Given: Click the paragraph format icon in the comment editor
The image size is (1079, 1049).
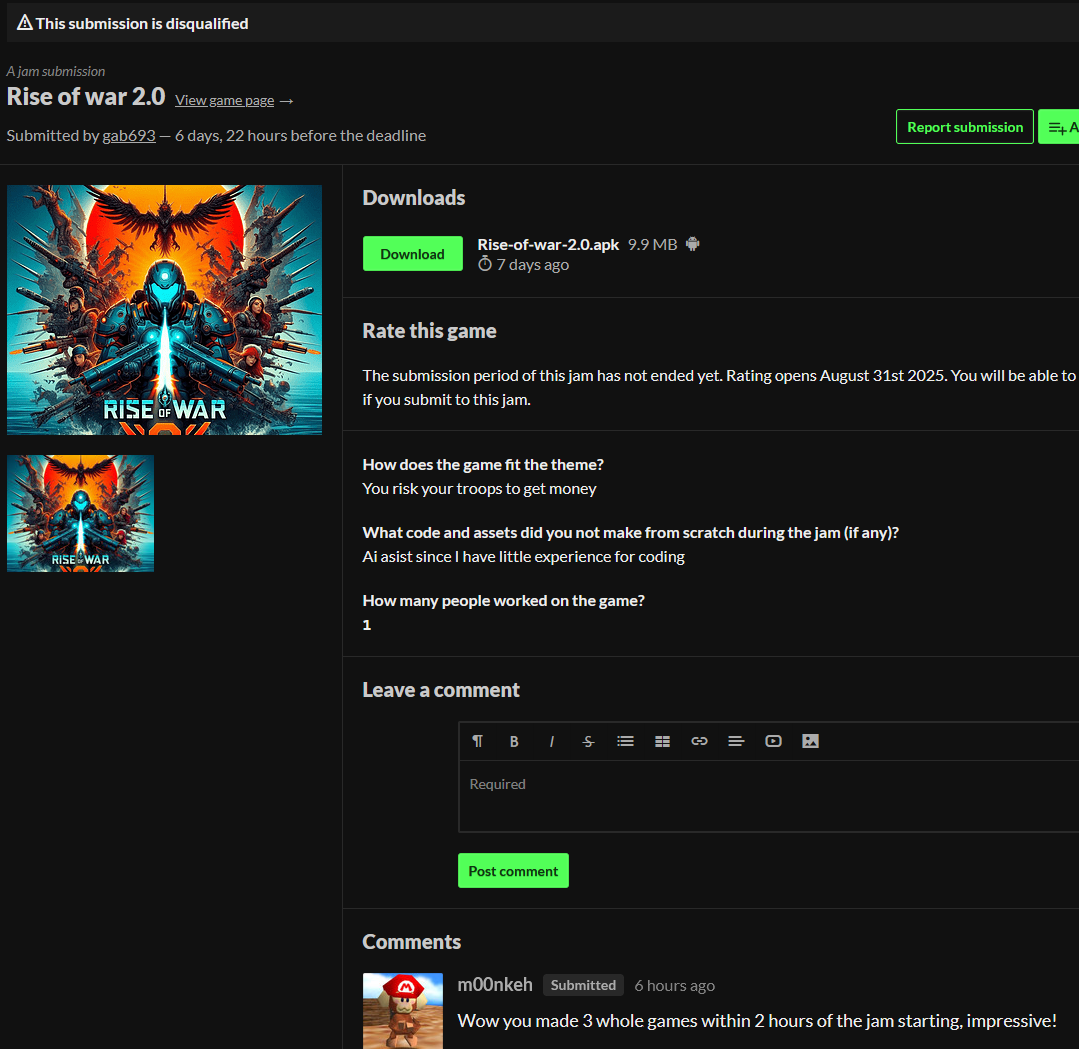Looking at the screenshot, I should tap(478, 741).
